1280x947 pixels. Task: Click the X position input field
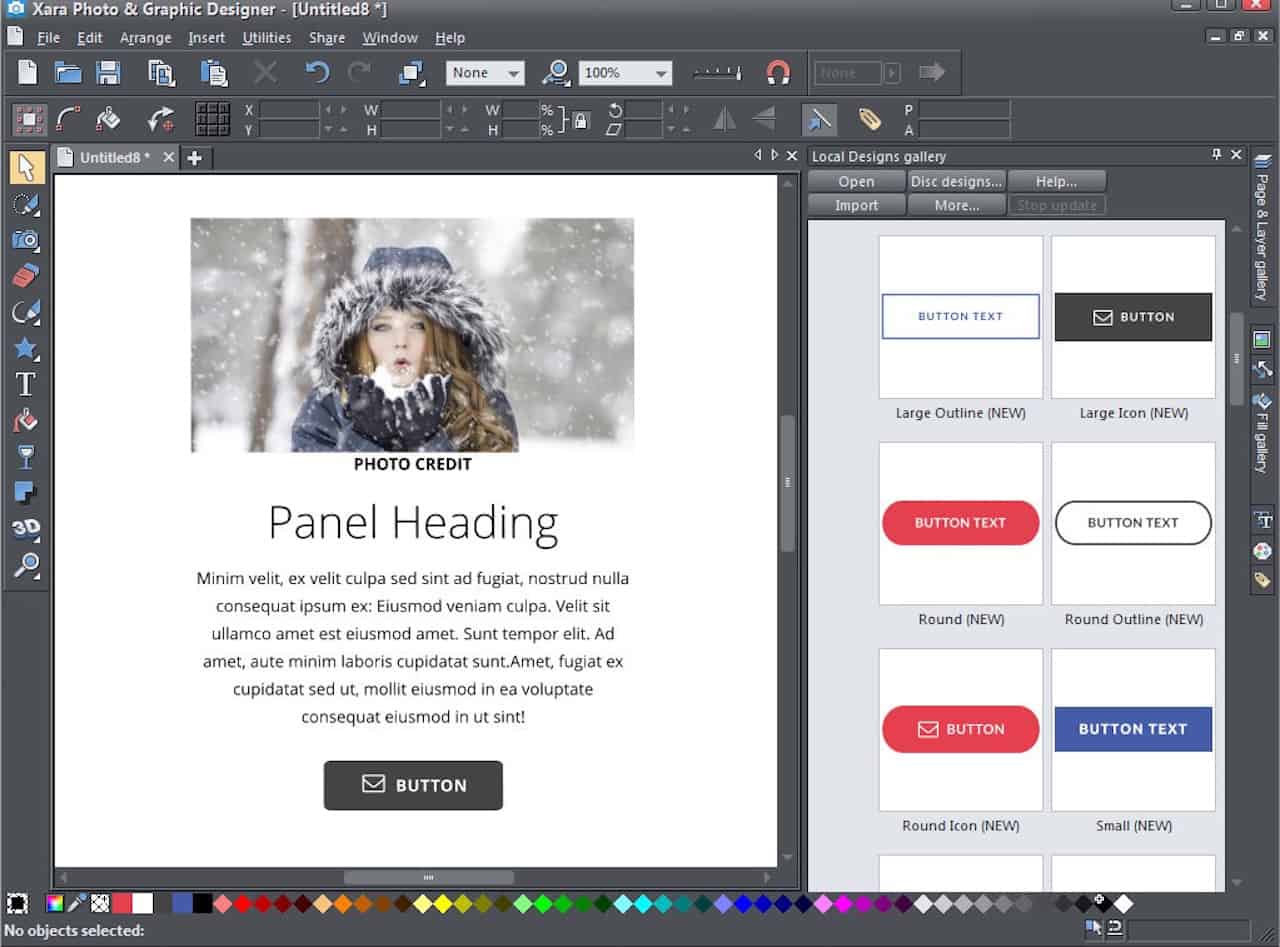[289, 110]
